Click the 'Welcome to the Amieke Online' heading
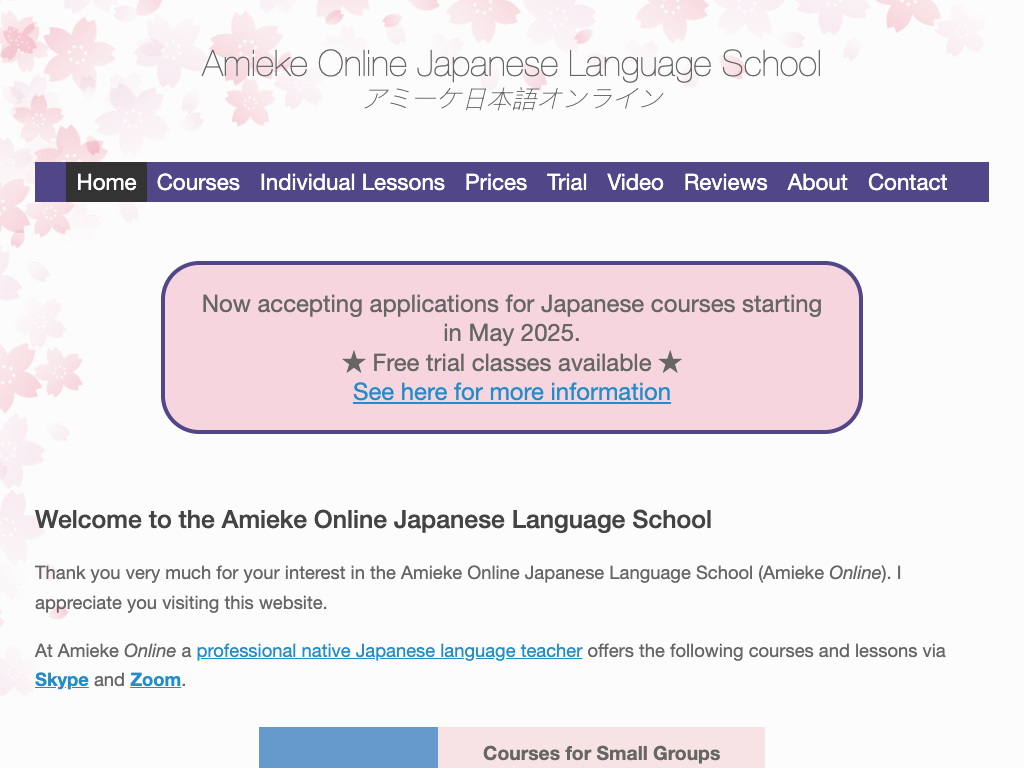The width and height of the screenshot is (1024, 768). tap(373, 520)
